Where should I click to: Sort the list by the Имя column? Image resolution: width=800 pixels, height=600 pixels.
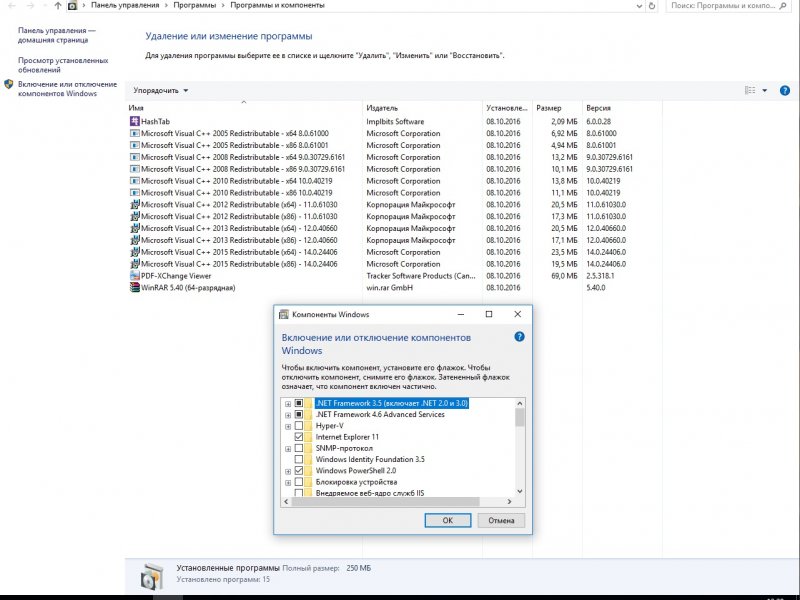(244, 108)
